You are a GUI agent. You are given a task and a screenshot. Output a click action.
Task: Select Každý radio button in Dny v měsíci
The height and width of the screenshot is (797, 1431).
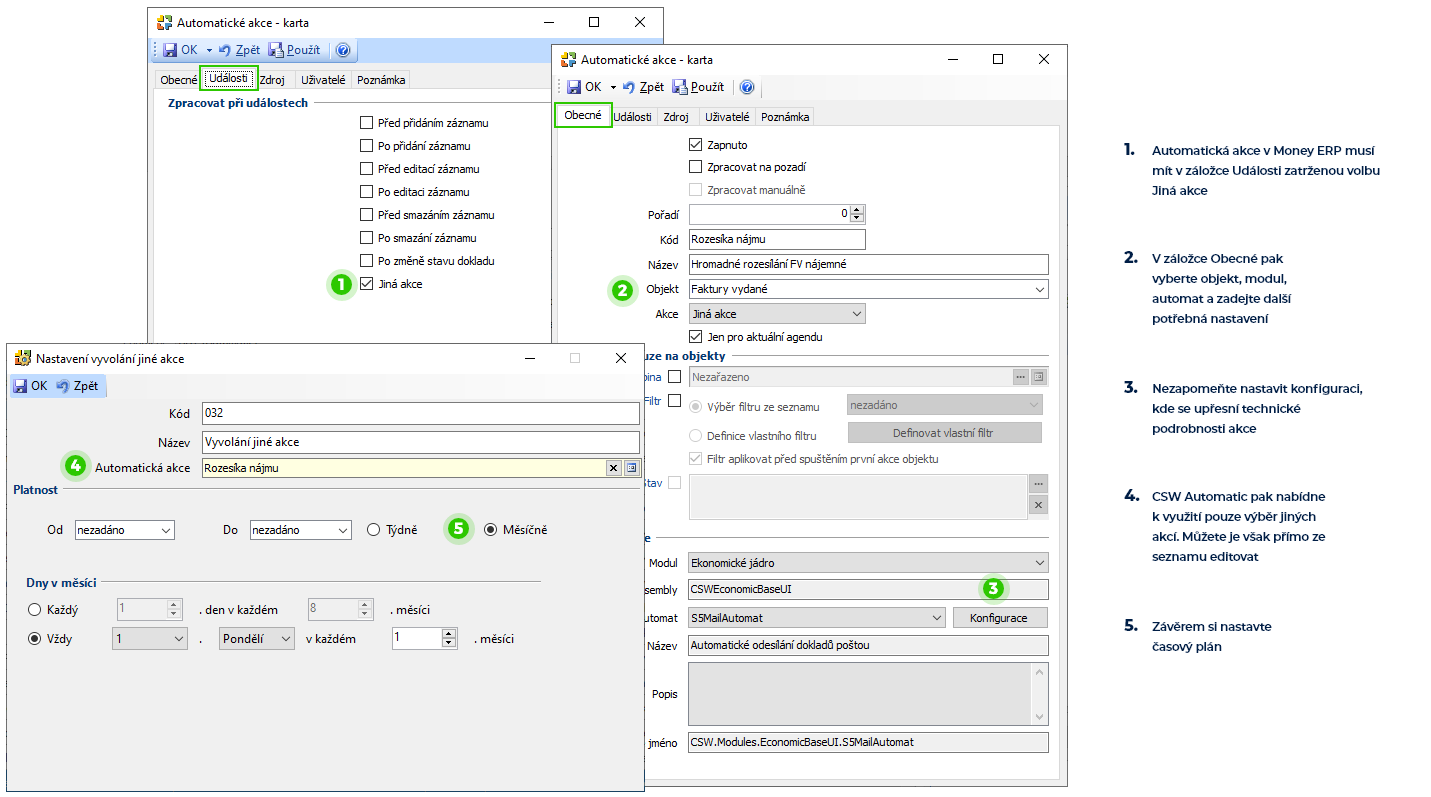(35, 609)
